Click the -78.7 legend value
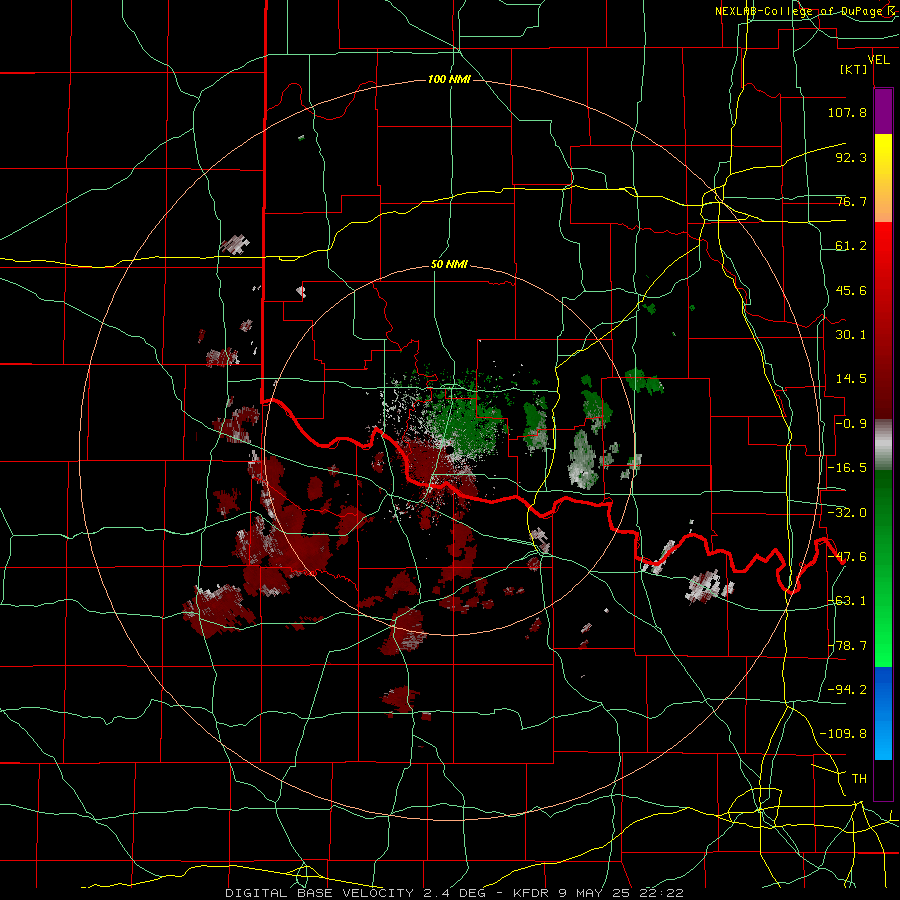The image size is (900, 900). click(x=847, y=646)
